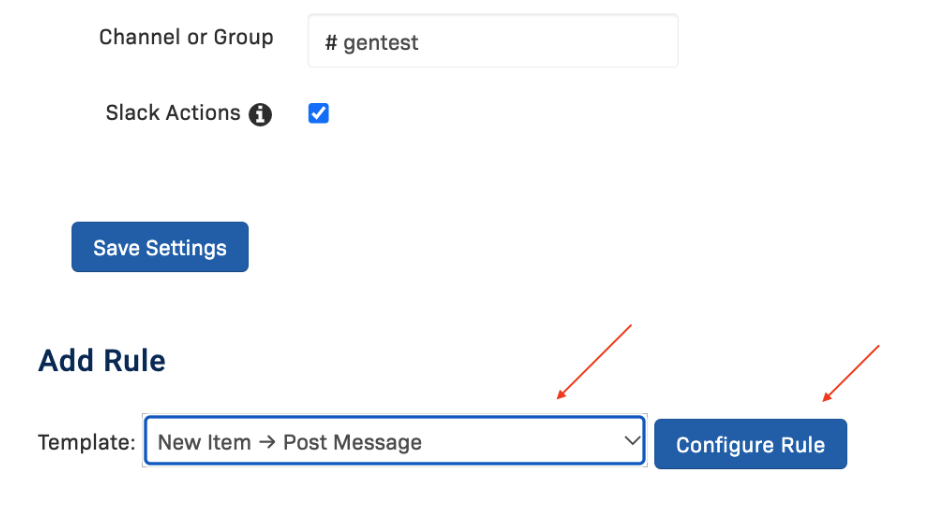
Task: Click the Channel or Group label
Action: coord(186,37)
